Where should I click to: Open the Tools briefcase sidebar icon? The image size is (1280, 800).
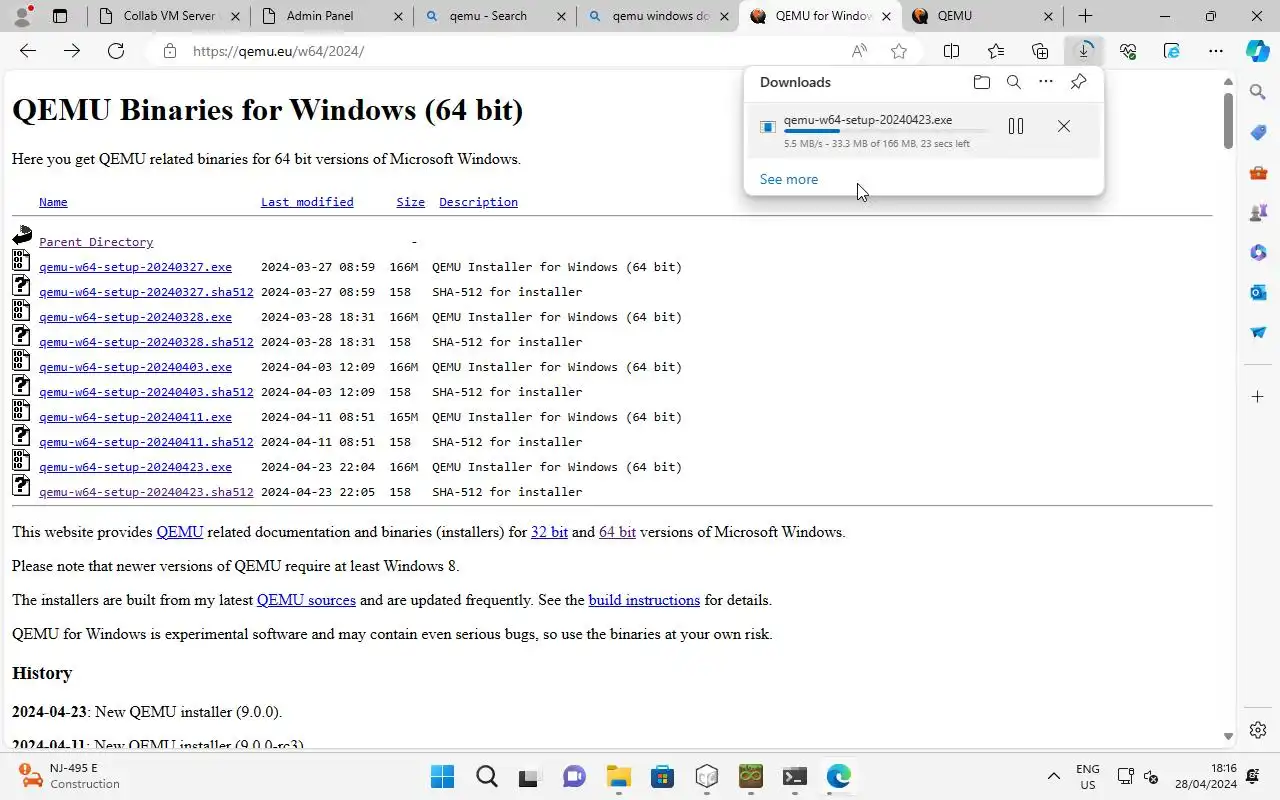point(1258,172)
